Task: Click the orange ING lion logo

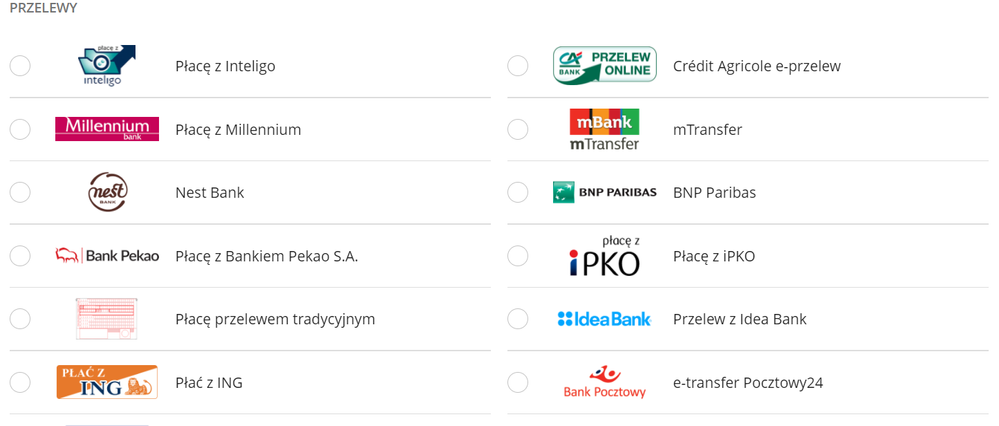Action: click(107, 382)
